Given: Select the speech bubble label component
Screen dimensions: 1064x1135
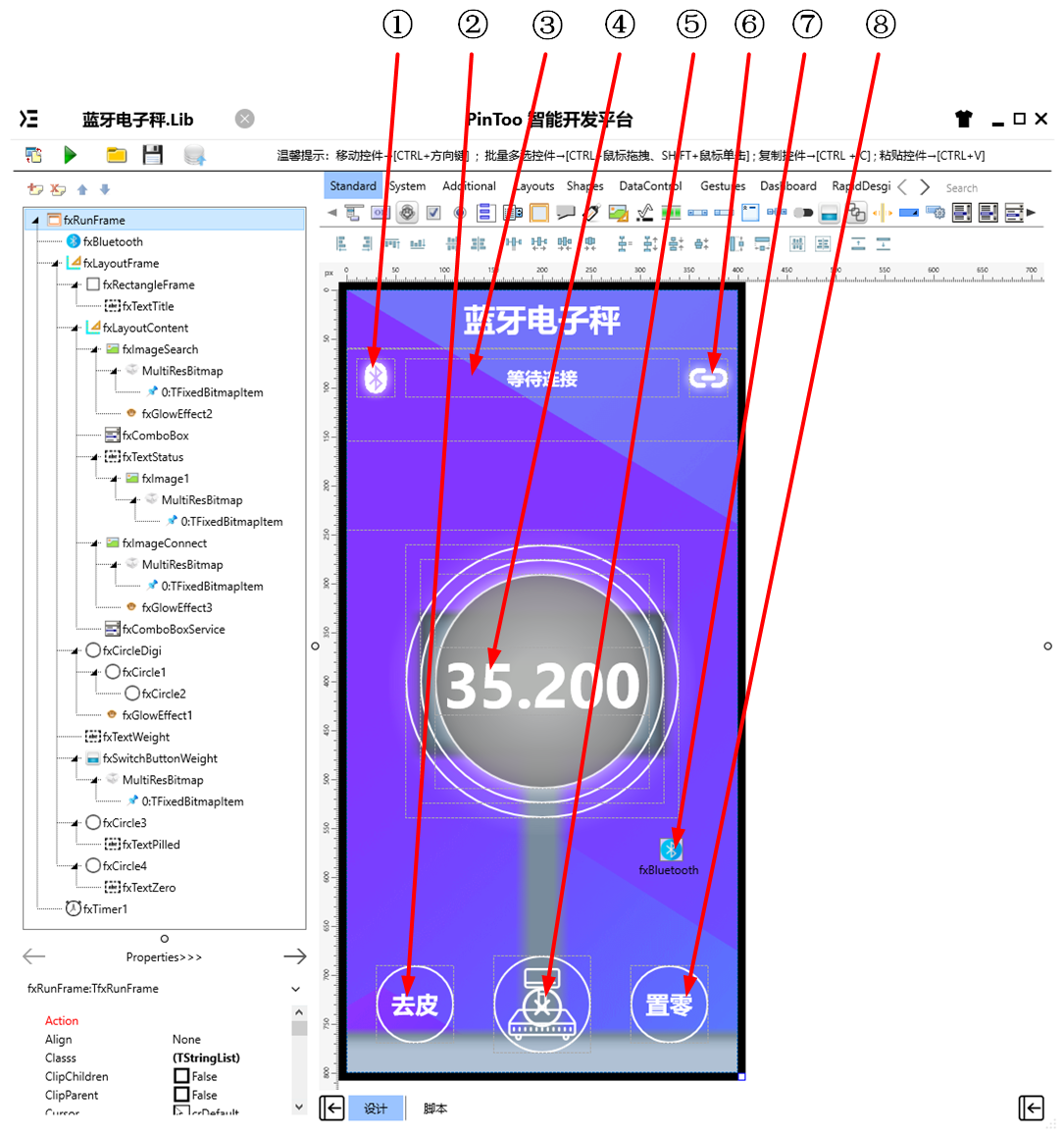Looking at the screenshot, I should (x=565, y=213).
